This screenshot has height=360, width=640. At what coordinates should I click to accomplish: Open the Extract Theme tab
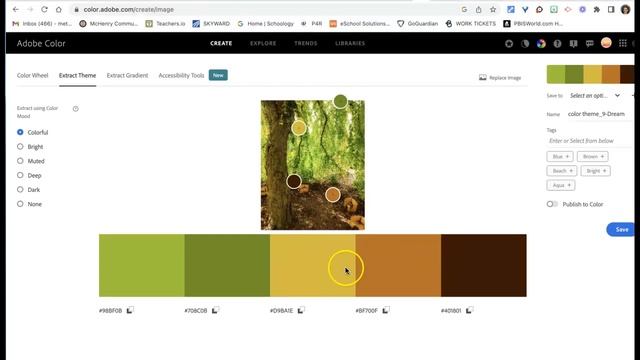tap(77, 76)
